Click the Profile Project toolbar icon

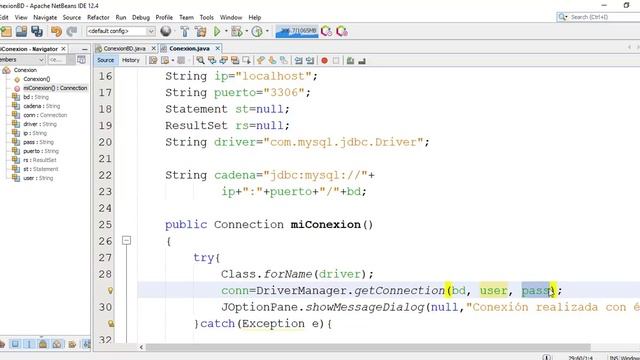(257, 31)
